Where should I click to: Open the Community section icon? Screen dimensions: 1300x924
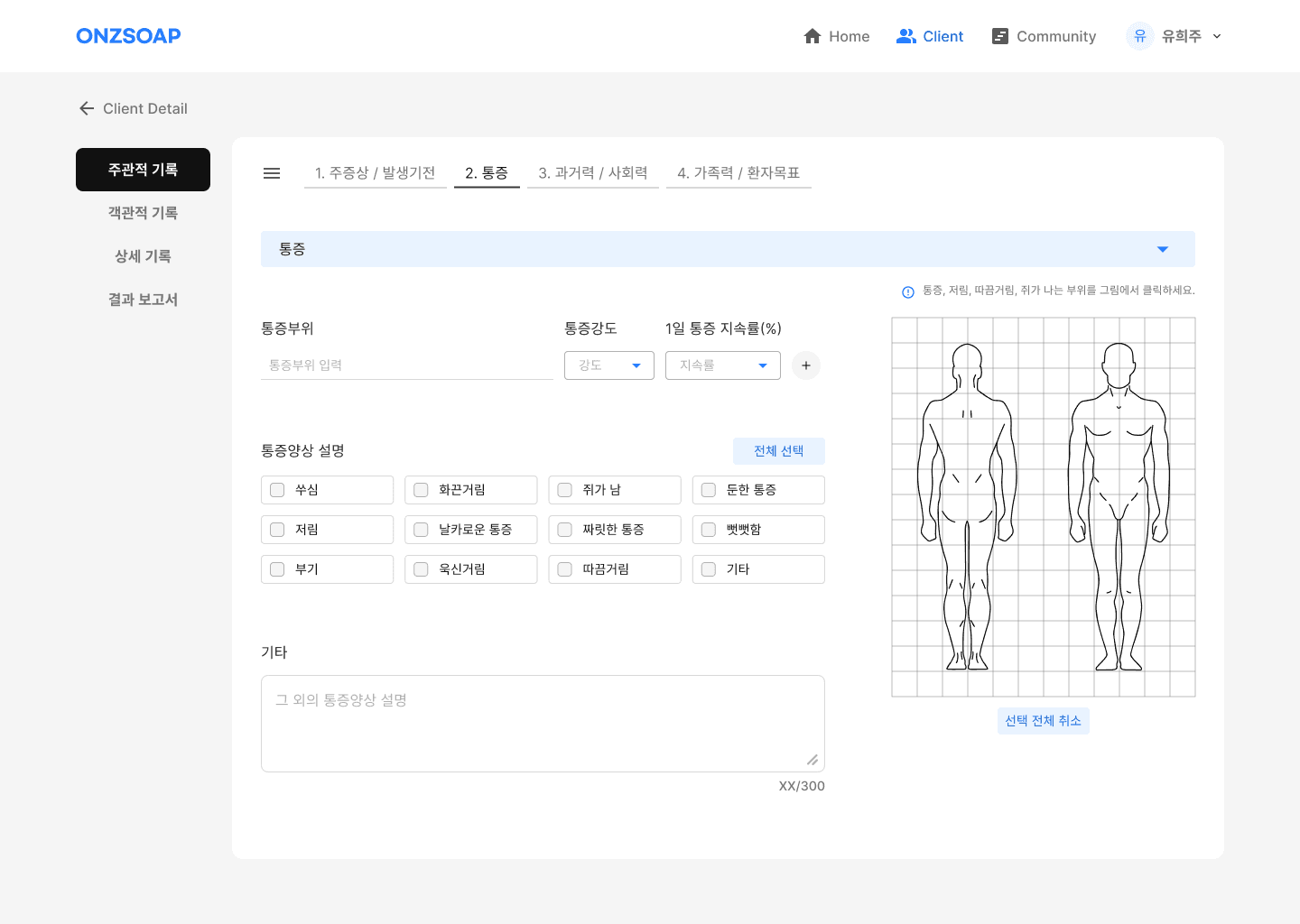999,36
